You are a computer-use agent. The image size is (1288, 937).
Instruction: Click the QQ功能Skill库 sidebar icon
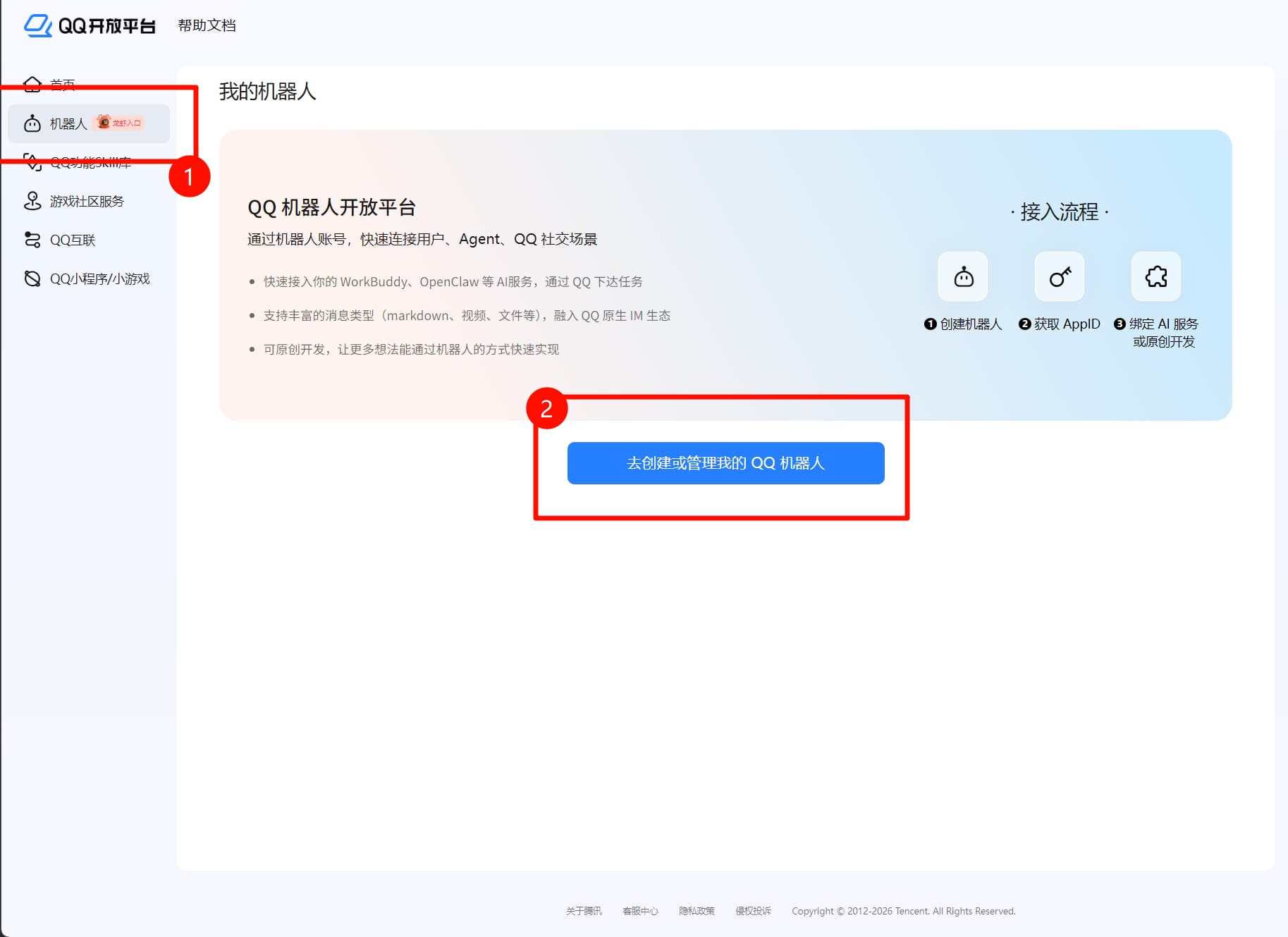coord(32,162)
